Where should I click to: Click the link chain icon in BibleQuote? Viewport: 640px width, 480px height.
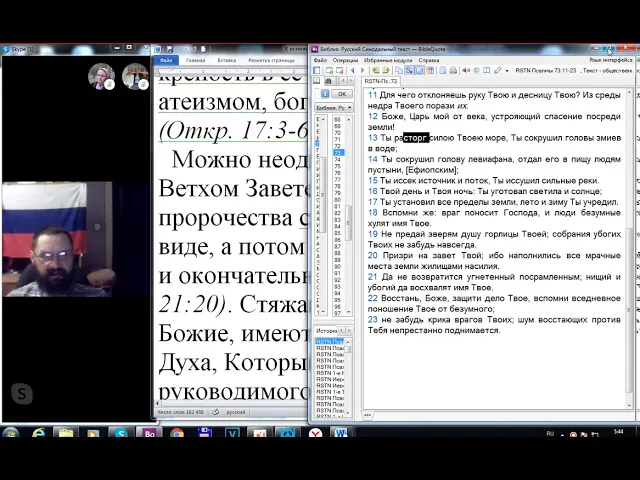point(498,71)
